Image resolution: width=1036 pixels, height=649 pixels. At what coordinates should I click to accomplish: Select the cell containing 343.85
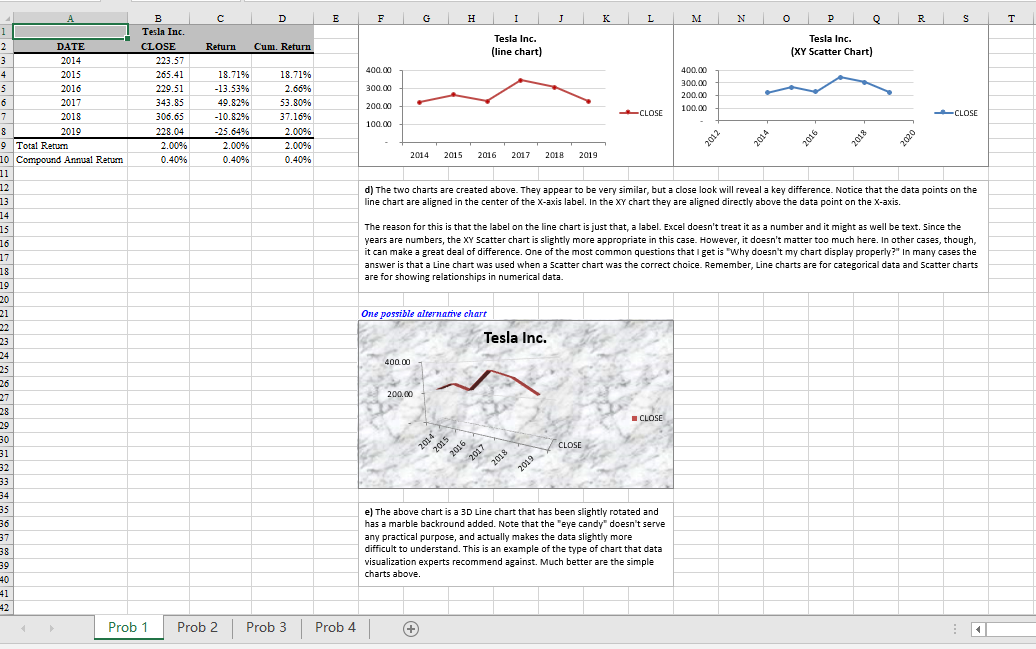coord(158,102)
